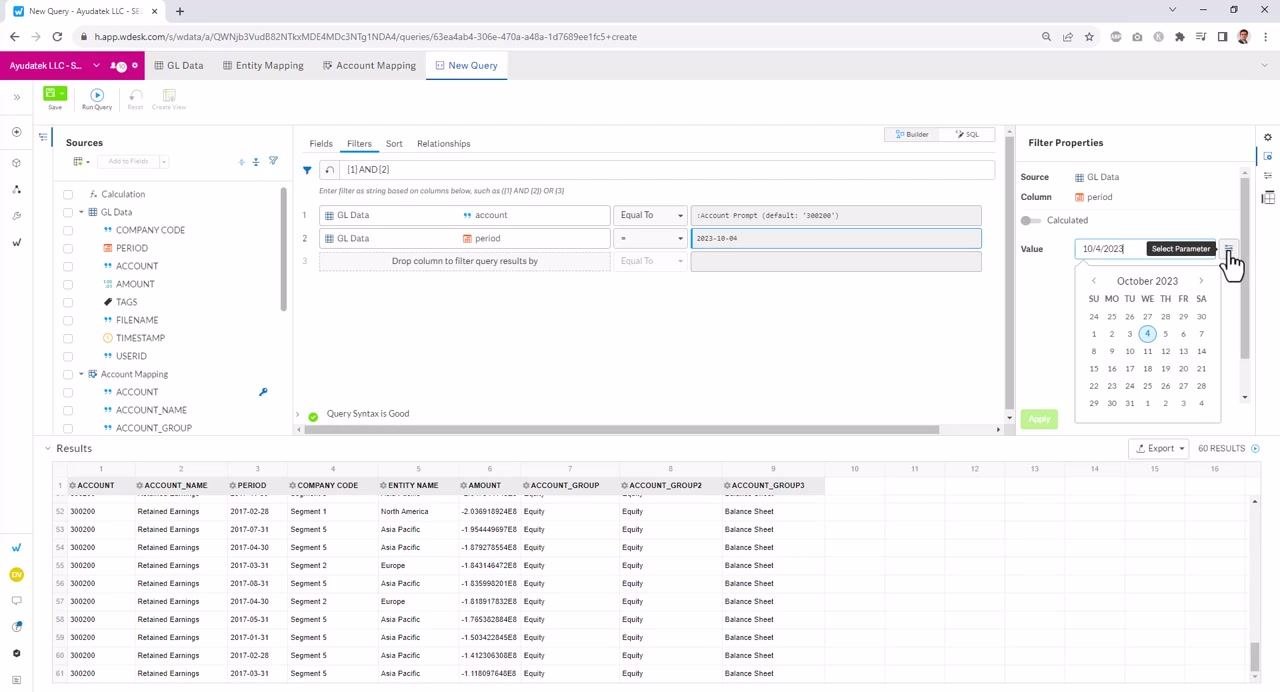1280x692 pixels.
Task: Open the Relationships tab
Action: coord(443,144)
